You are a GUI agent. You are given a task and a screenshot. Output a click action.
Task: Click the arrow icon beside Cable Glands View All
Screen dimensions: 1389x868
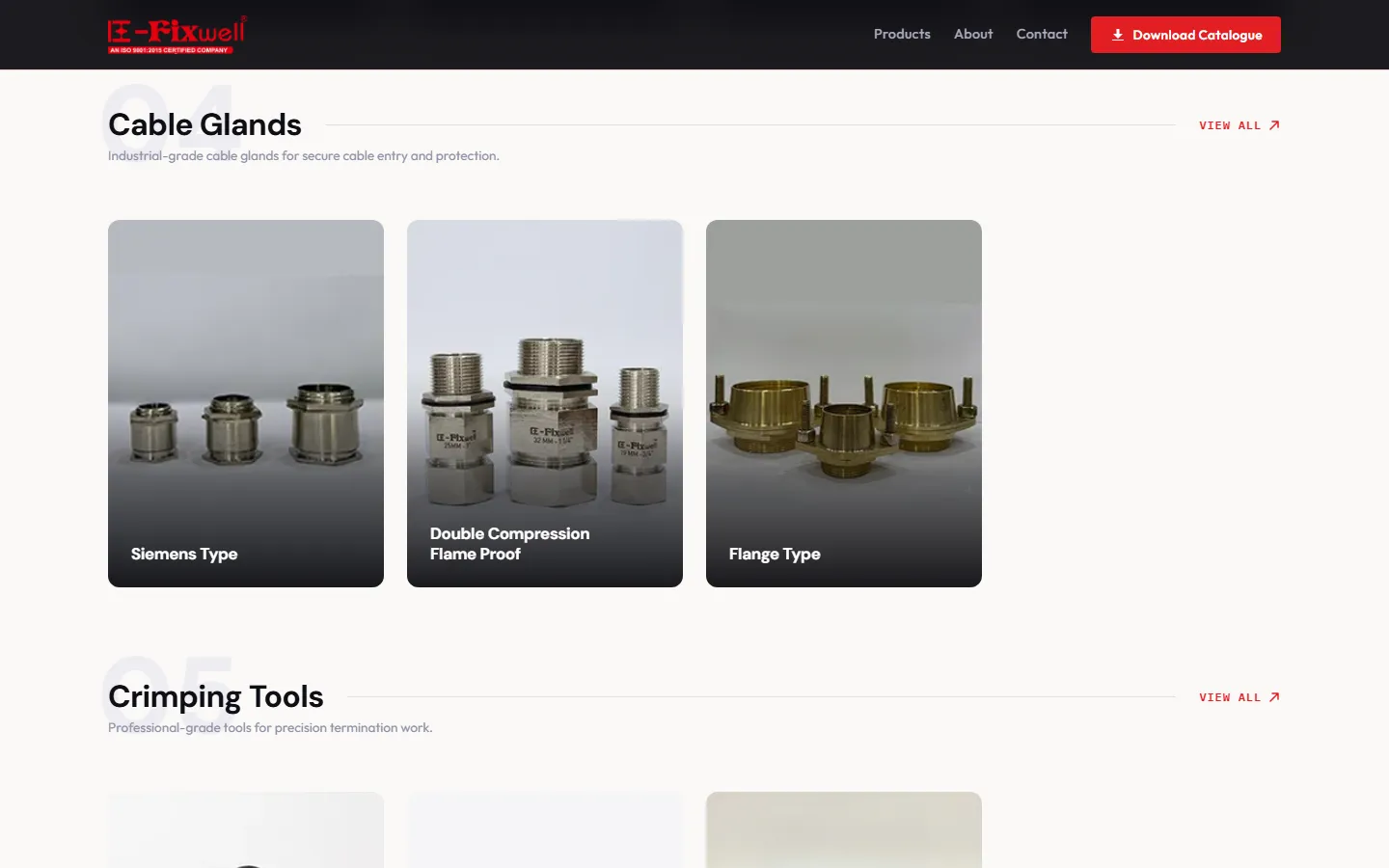coord(1274,125)
